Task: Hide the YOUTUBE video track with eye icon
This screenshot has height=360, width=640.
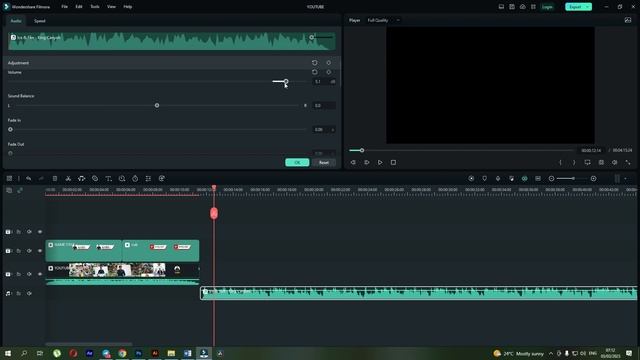Action: coord(40,274)
